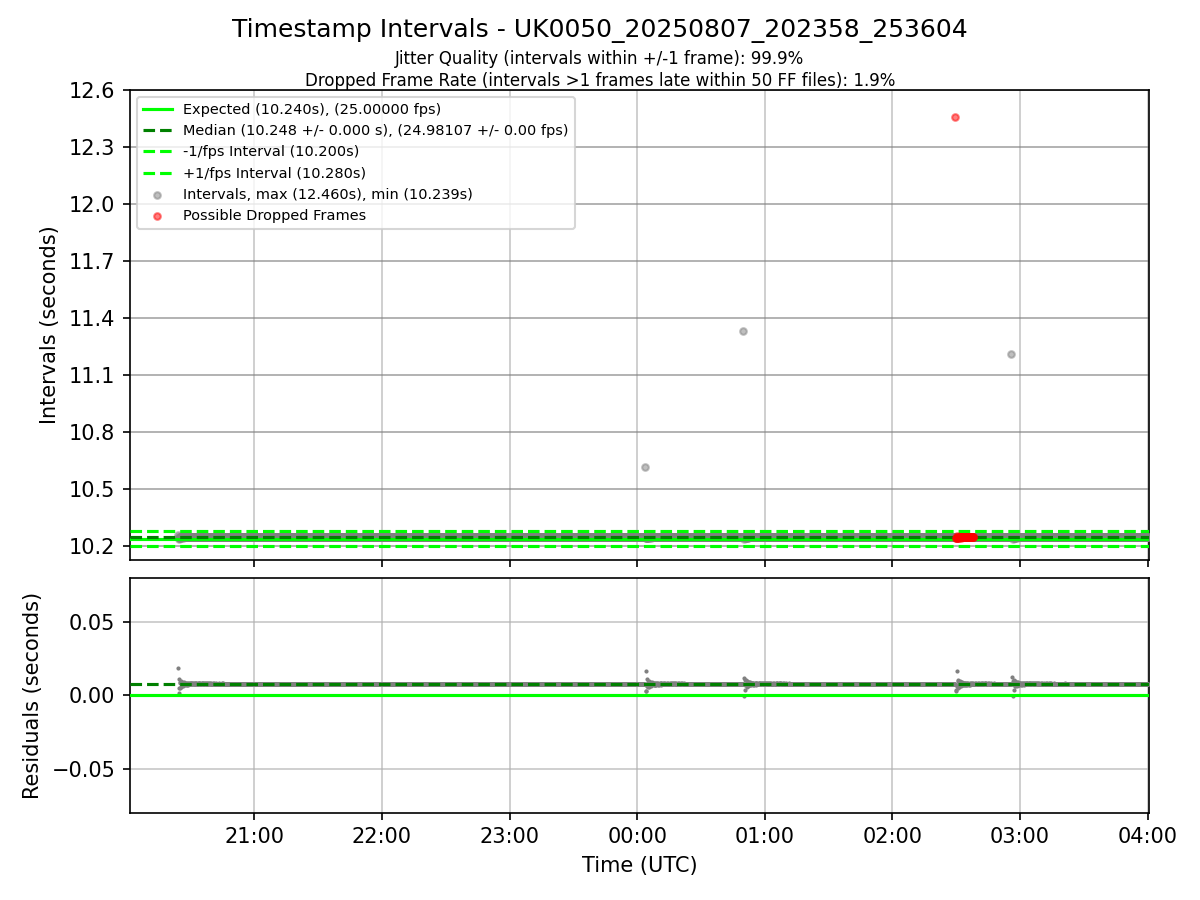
Task: Click the 'Intervals (seconds)' y-axis label
Action: [49, 325]
